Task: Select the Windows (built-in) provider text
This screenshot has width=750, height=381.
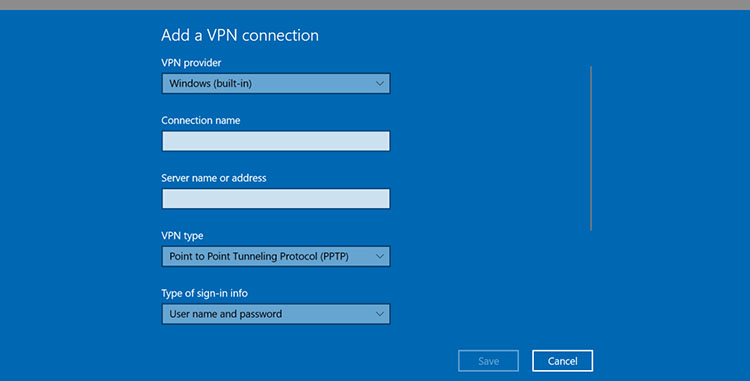Action: click(x=210, y=83)
